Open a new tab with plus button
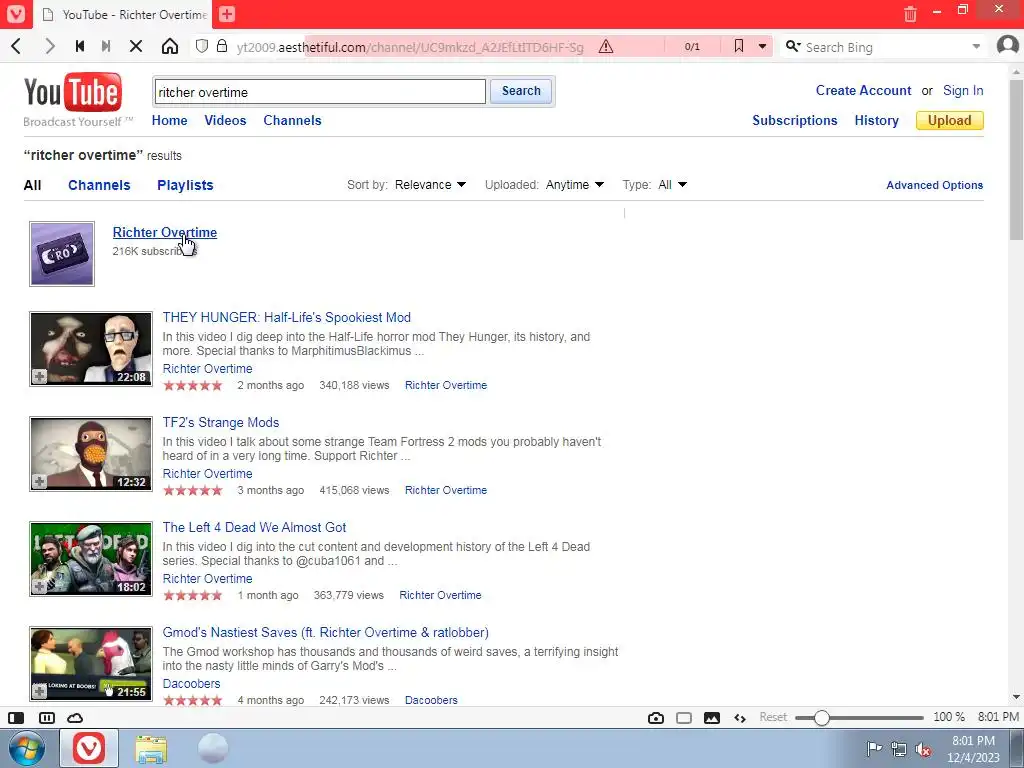The width and height of the screenshot is (1024, 768). tap(227, 14)
